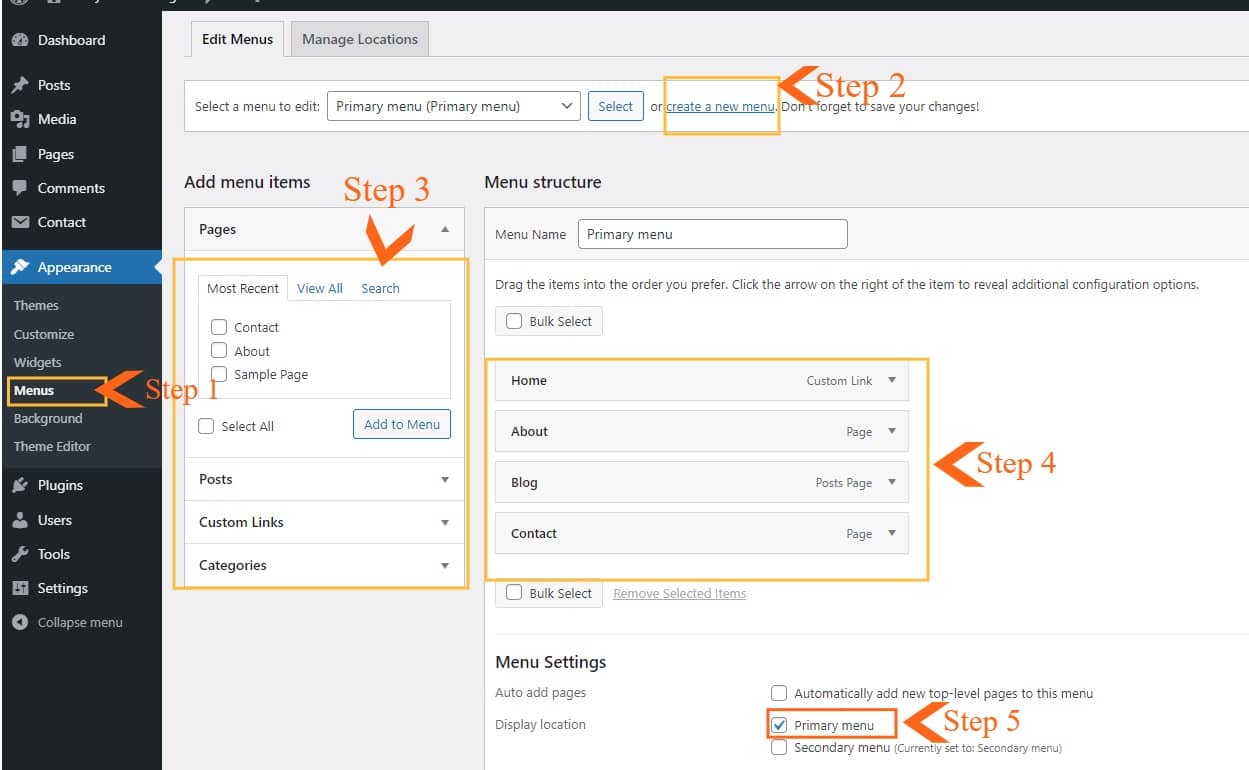Expand the Posts accordion section
This screenshot has width=1249, height=770.
coord(445,479)
